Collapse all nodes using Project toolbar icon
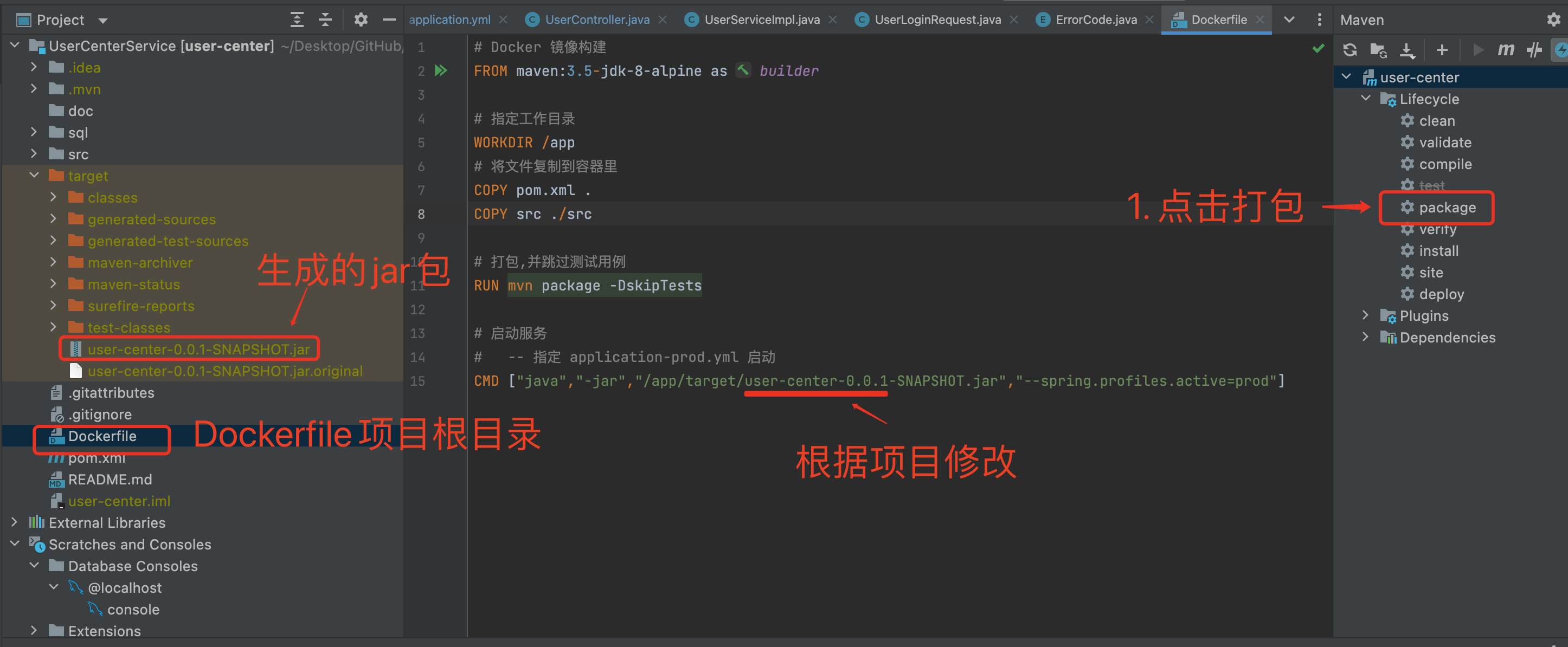1568x647 pixels. [x=326, y=20]
